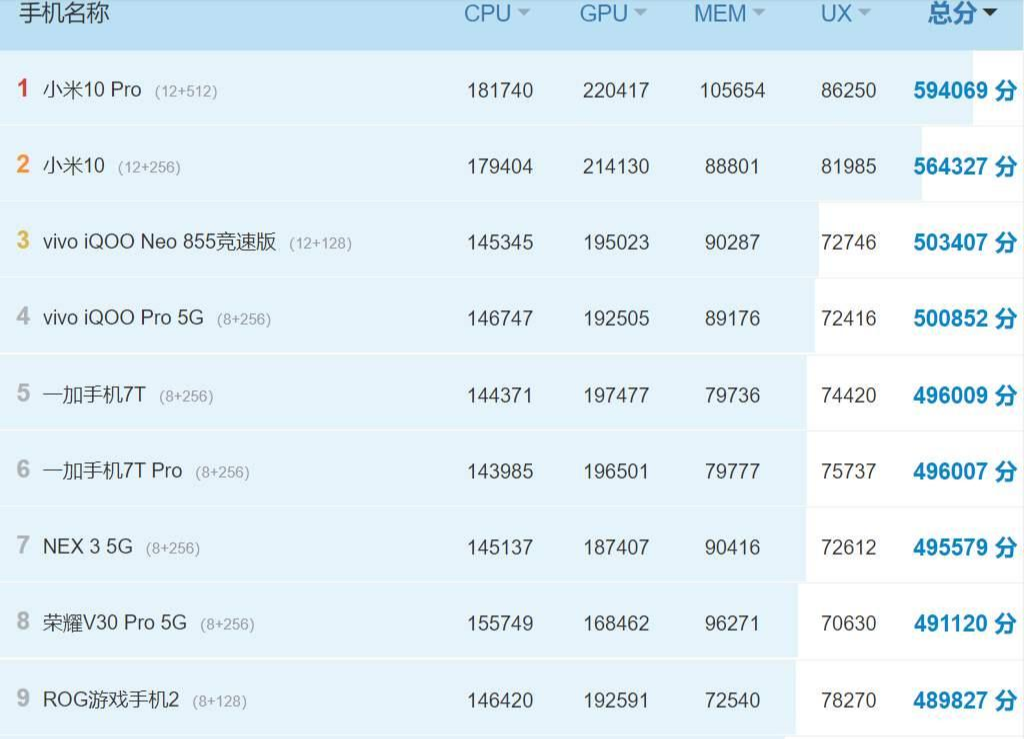Select total score 495579 分
1024x739 pixels.
pos(965,547)
